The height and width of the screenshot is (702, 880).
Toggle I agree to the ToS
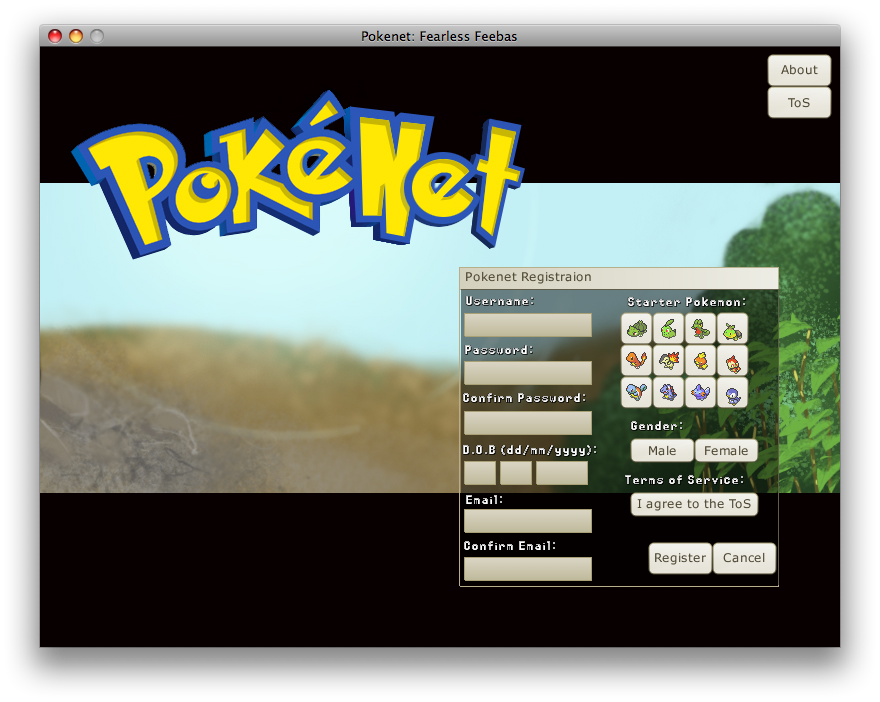(x=694, y=504)
